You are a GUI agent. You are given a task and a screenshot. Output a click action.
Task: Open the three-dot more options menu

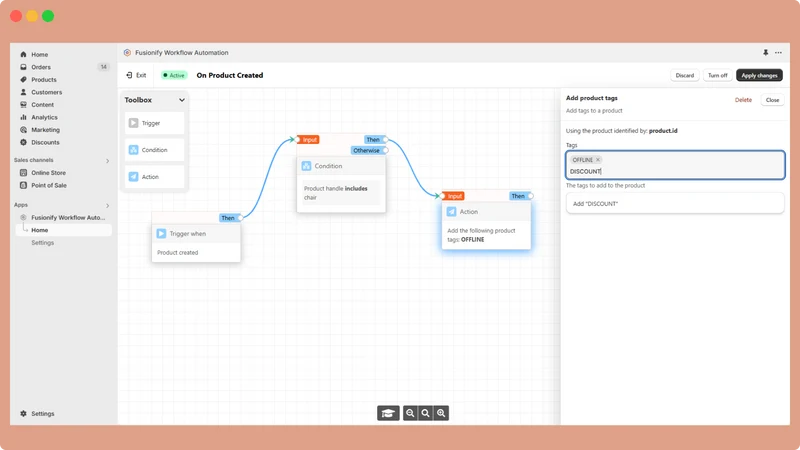[778, 53]
